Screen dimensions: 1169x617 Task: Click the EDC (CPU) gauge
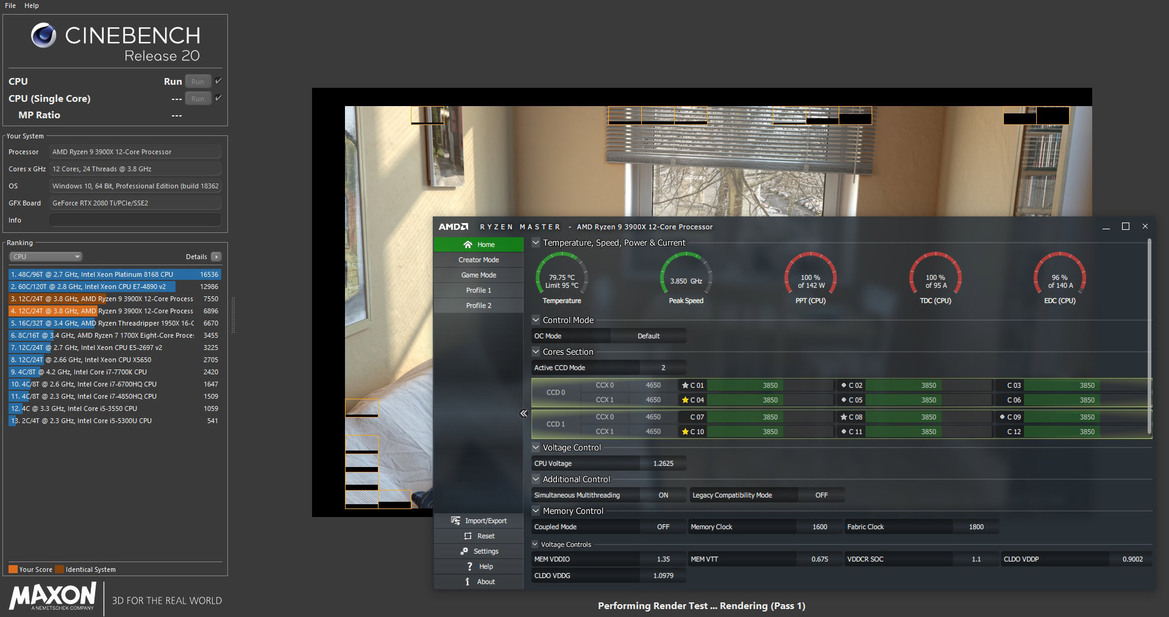tap(1059, 277)
